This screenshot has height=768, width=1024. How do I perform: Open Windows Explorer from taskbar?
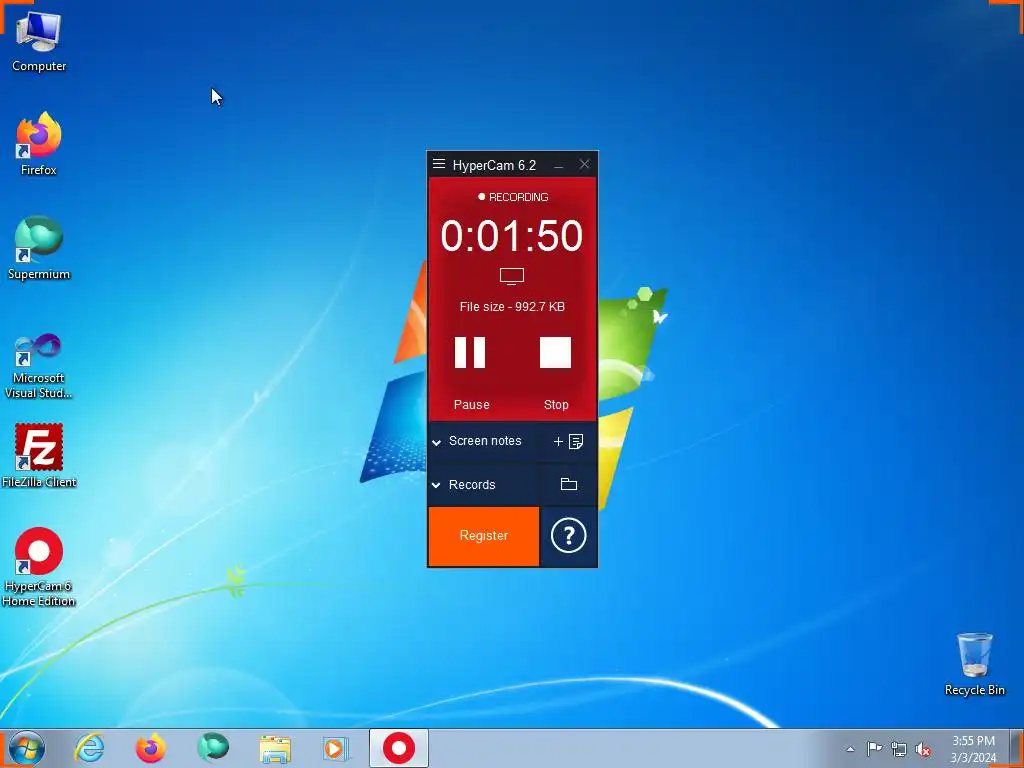pos(275,748)
